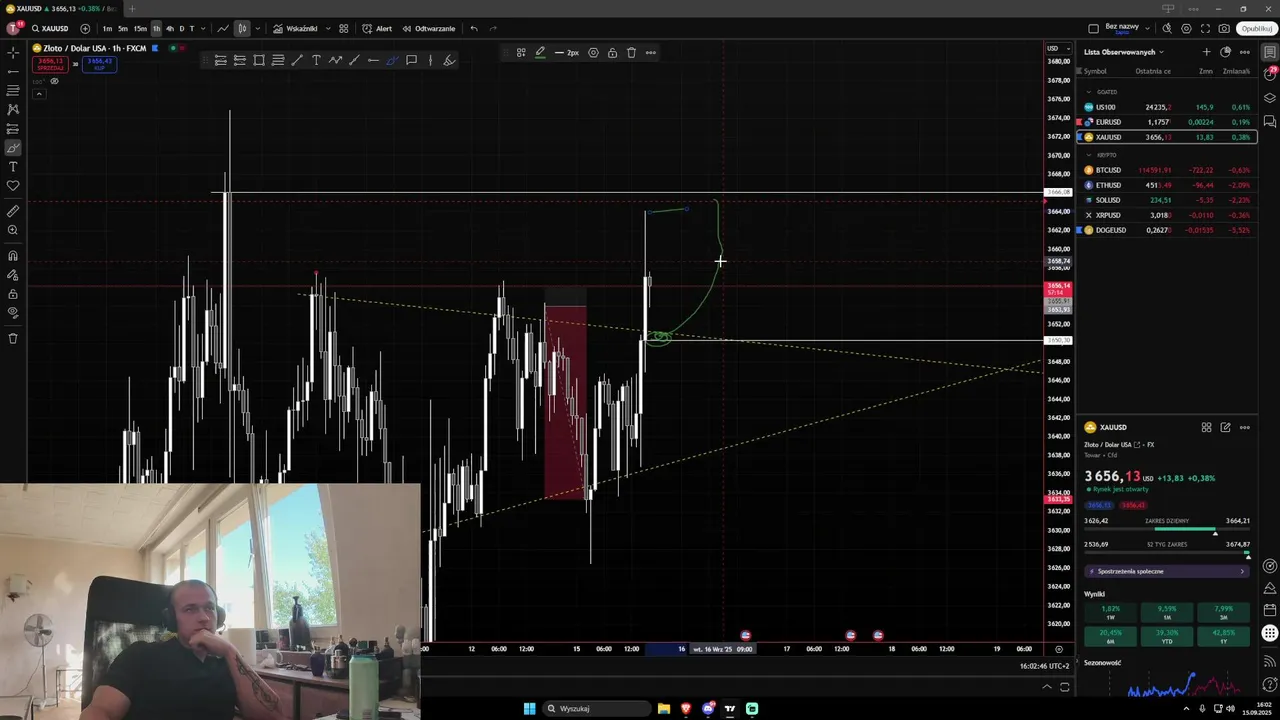Image resolution: width=1280 pixels, height=720 pixels.
Task: Select the 4h timeframe
Action: (x=169, y=28)
